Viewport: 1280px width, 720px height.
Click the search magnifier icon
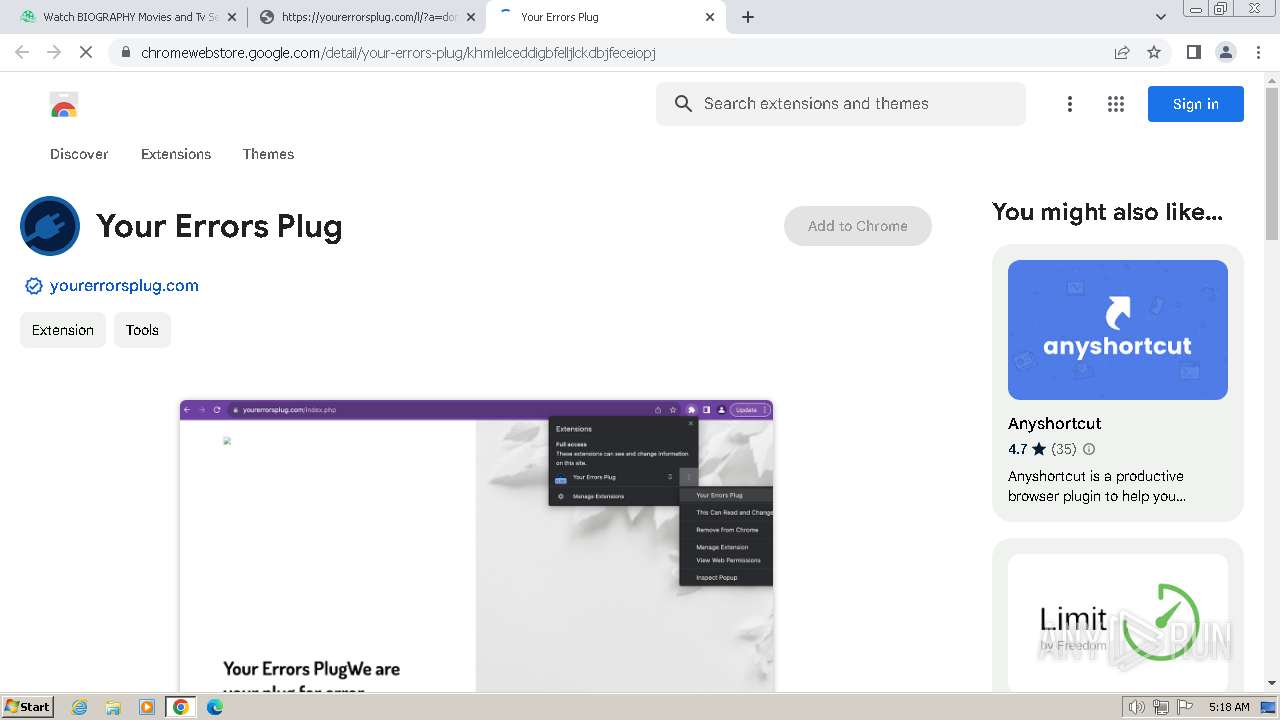coord(683,104)
